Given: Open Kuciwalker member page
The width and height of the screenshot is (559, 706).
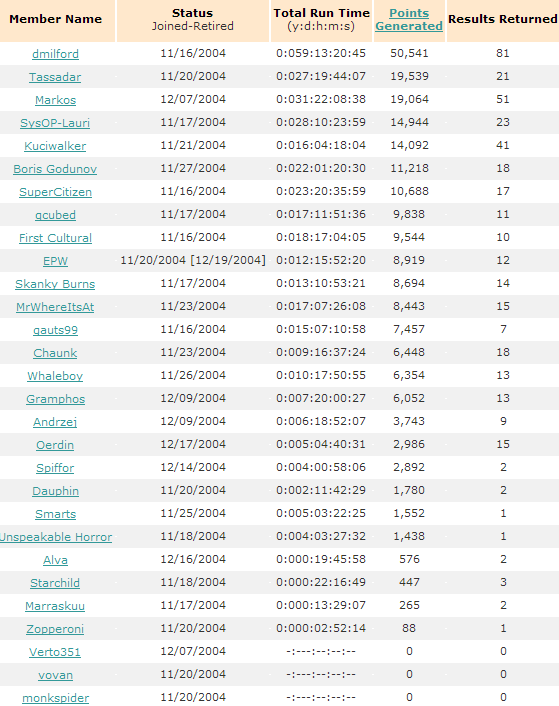Looking at the screenshot, I should click(x=55, y=146).
